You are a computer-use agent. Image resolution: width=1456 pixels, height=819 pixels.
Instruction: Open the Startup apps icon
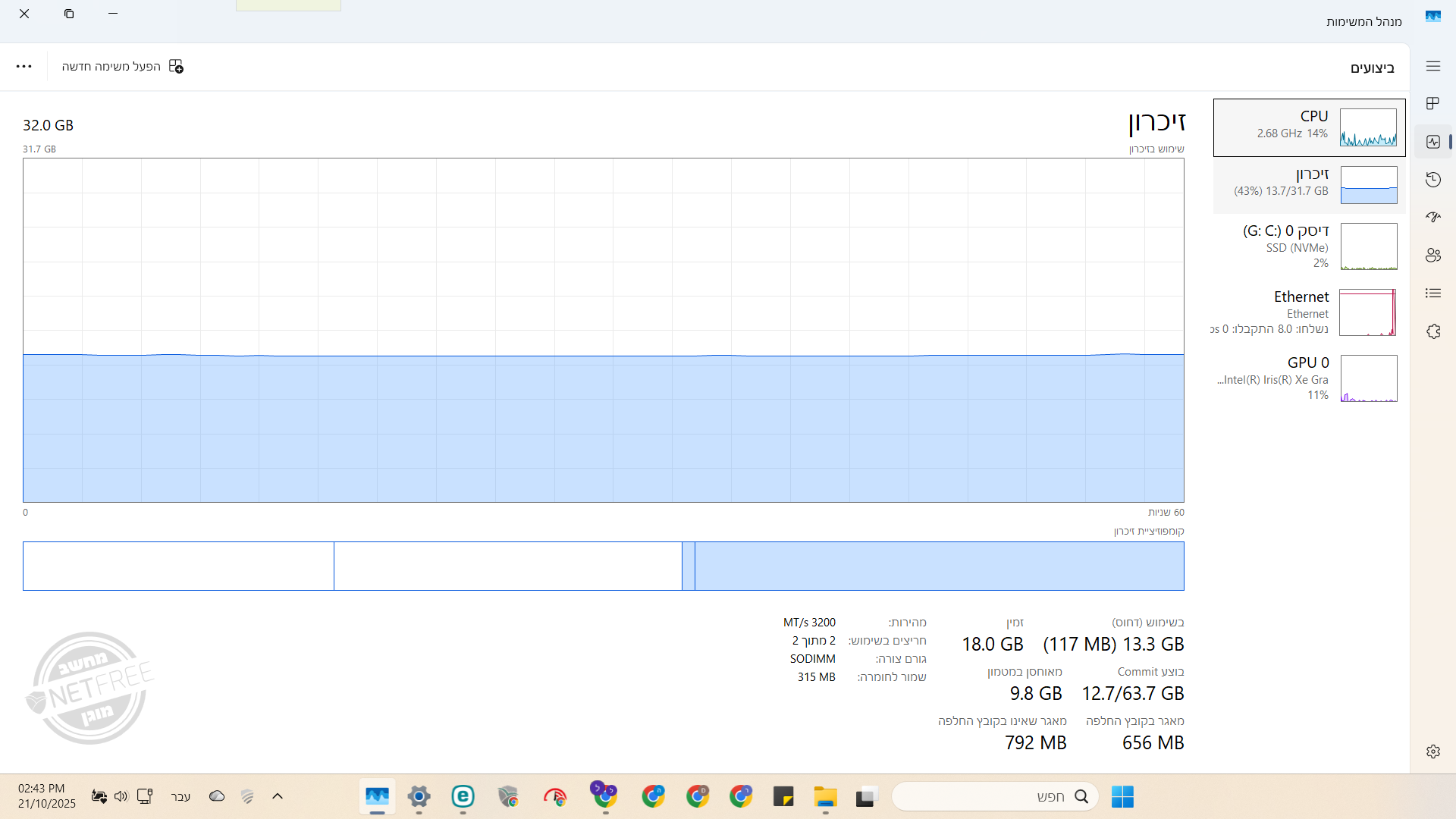coord(1432,217)
